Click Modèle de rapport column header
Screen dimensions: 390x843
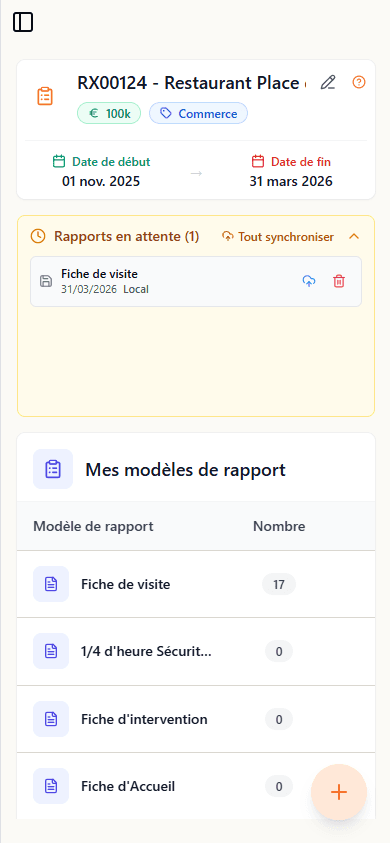click(93, 526)
